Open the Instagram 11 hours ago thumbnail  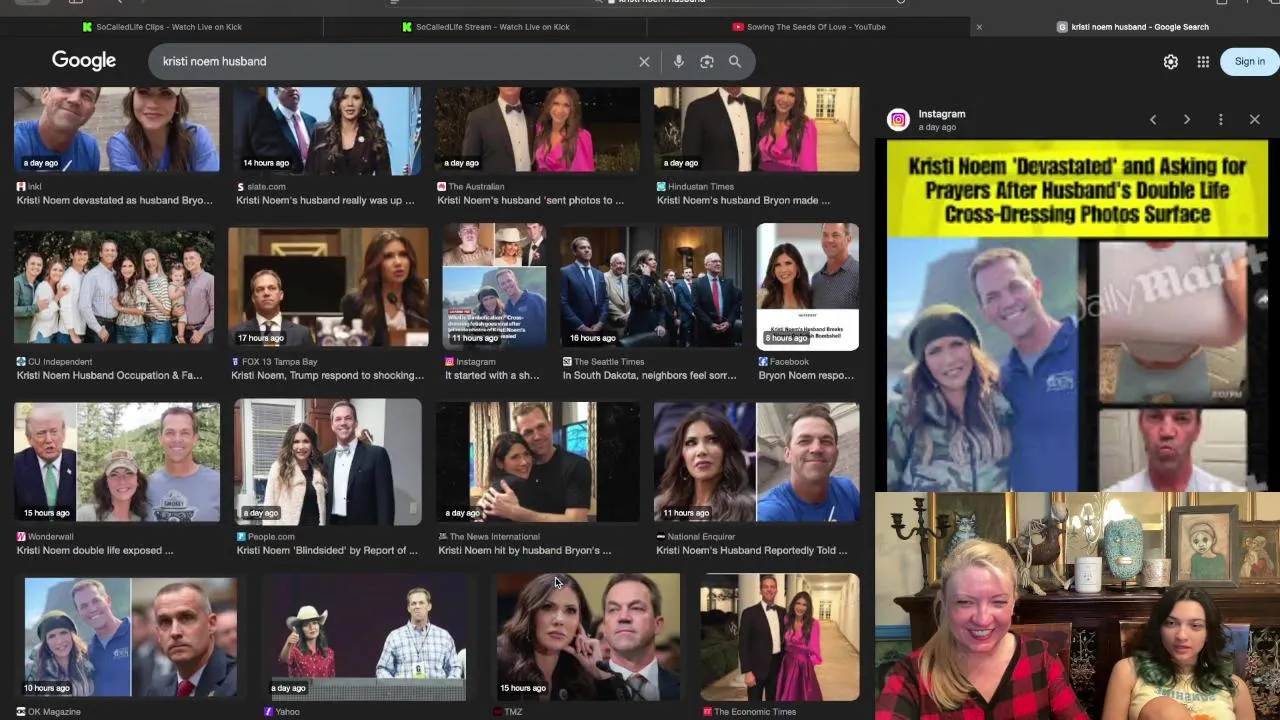tap(495, 286)
